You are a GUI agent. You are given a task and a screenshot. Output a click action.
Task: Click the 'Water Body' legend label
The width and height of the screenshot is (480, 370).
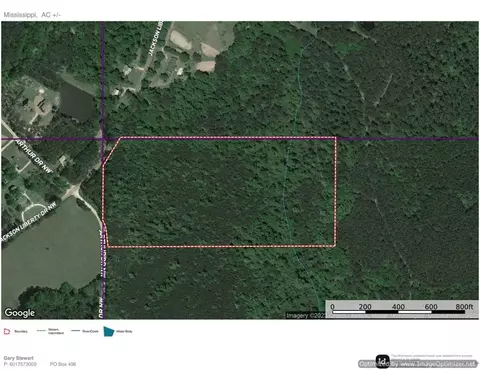(x=124, y=331)
